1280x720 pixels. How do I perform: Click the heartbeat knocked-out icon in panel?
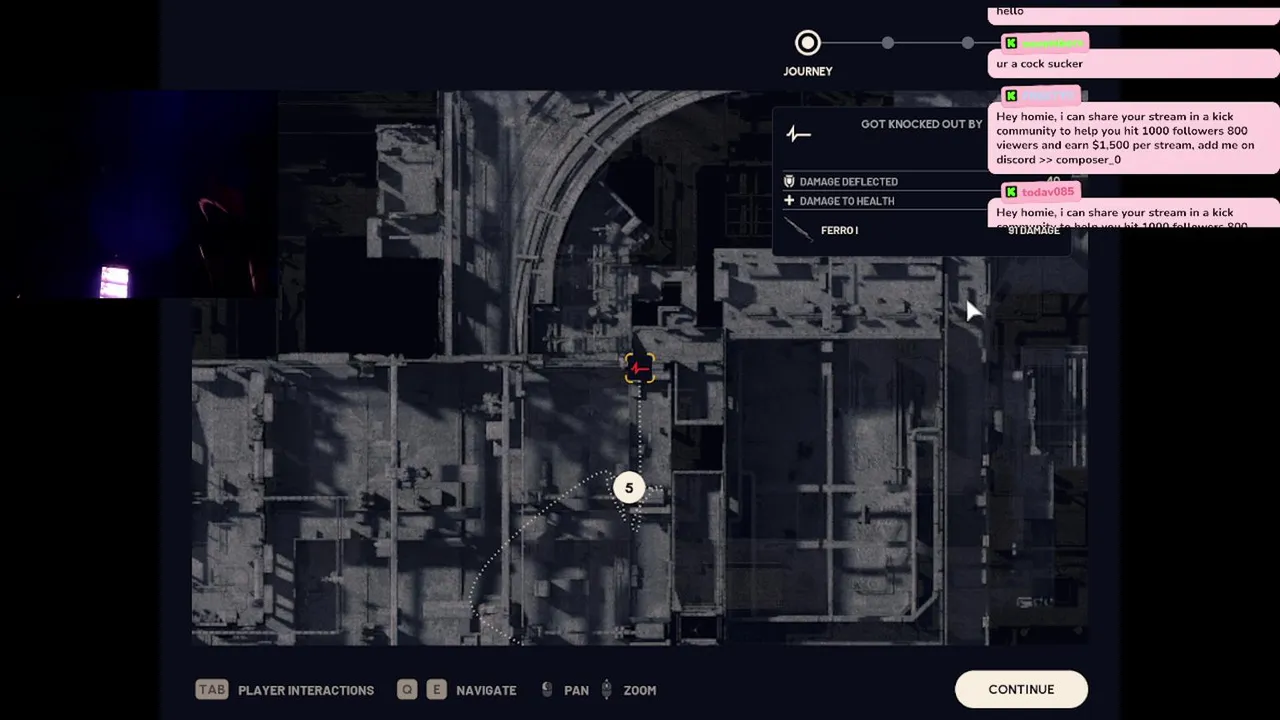pos(798,133)
